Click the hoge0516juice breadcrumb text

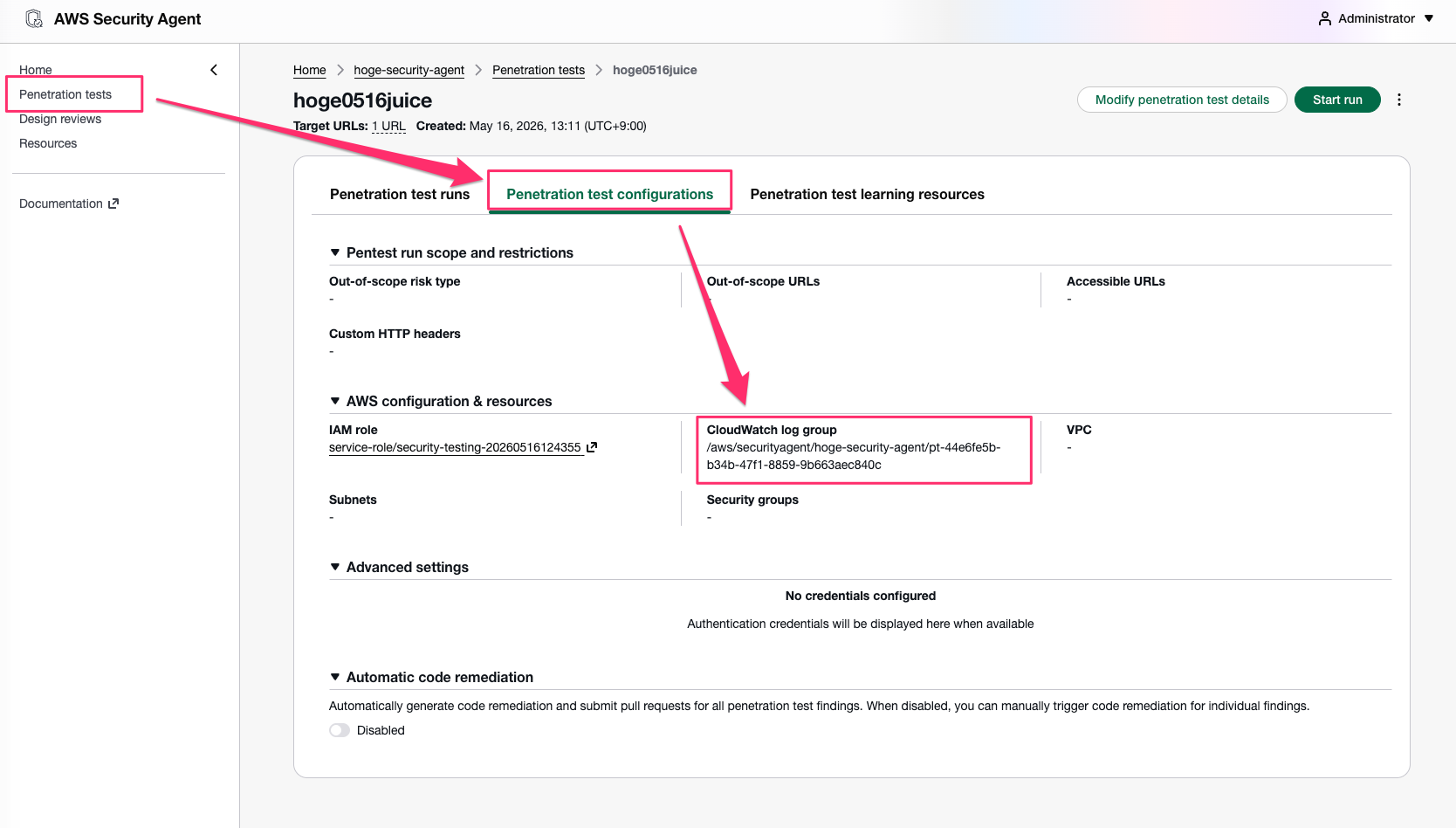(655, 70)
